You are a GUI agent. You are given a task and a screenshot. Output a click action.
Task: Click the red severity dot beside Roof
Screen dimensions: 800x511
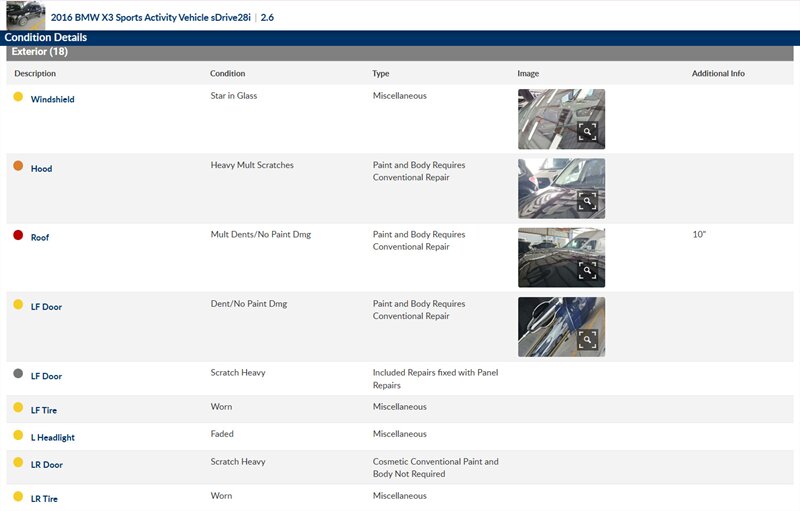[x=18, y=235]
